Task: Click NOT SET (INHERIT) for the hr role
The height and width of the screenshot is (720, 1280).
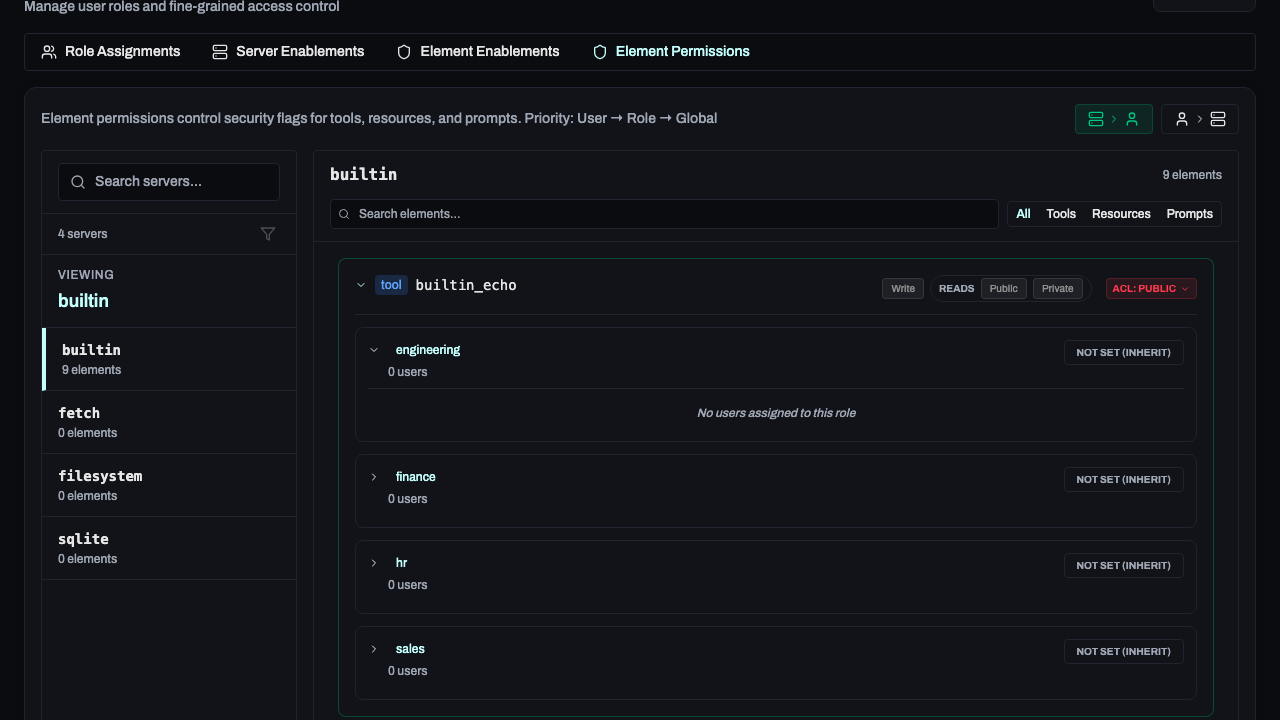Action: point(1123,565)
